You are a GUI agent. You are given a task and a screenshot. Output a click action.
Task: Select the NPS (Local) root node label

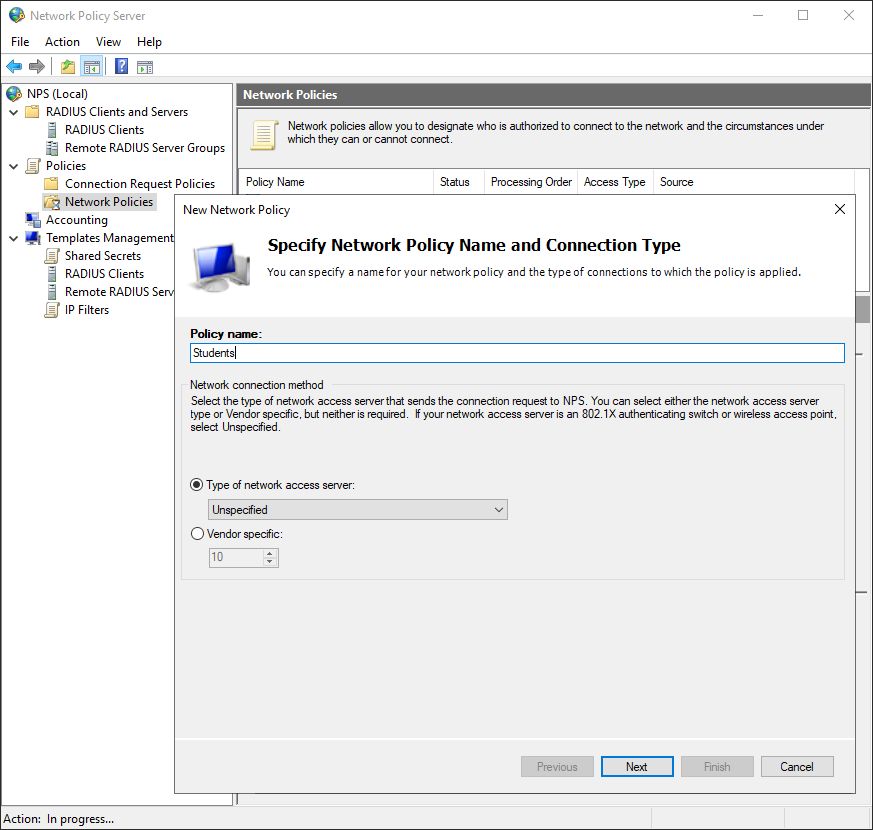(57, 94)
